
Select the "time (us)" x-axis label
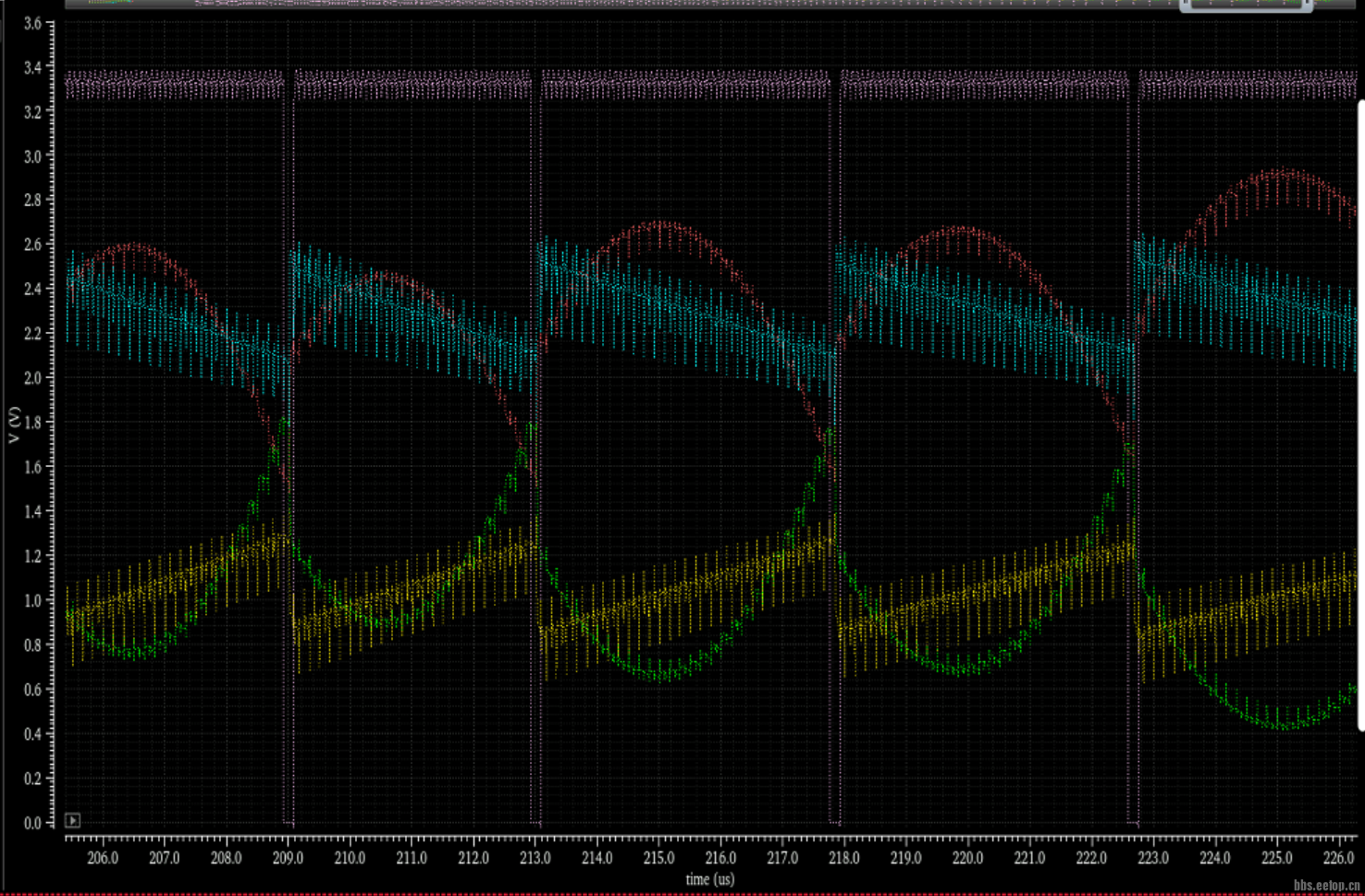point(709,879)
